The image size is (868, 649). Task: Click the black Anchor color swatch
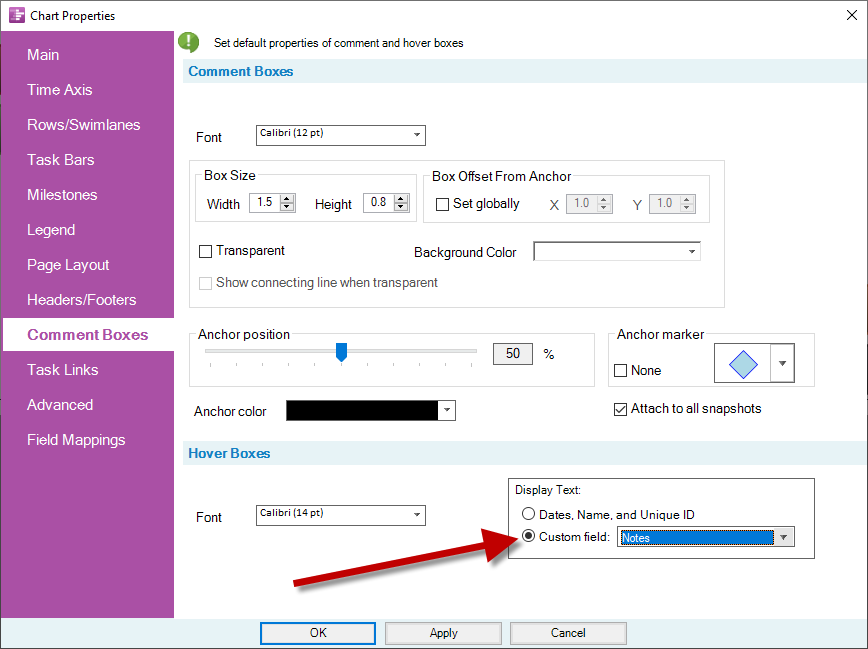tap(363, 410)
